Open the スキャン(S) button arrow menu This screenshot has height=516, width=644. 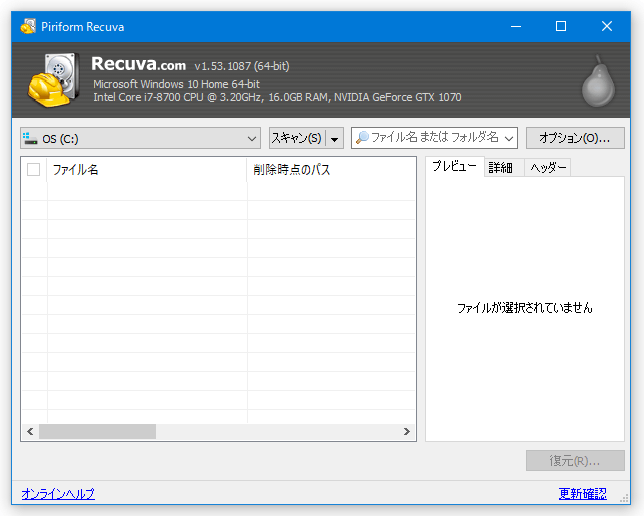[x=335, y=138]
